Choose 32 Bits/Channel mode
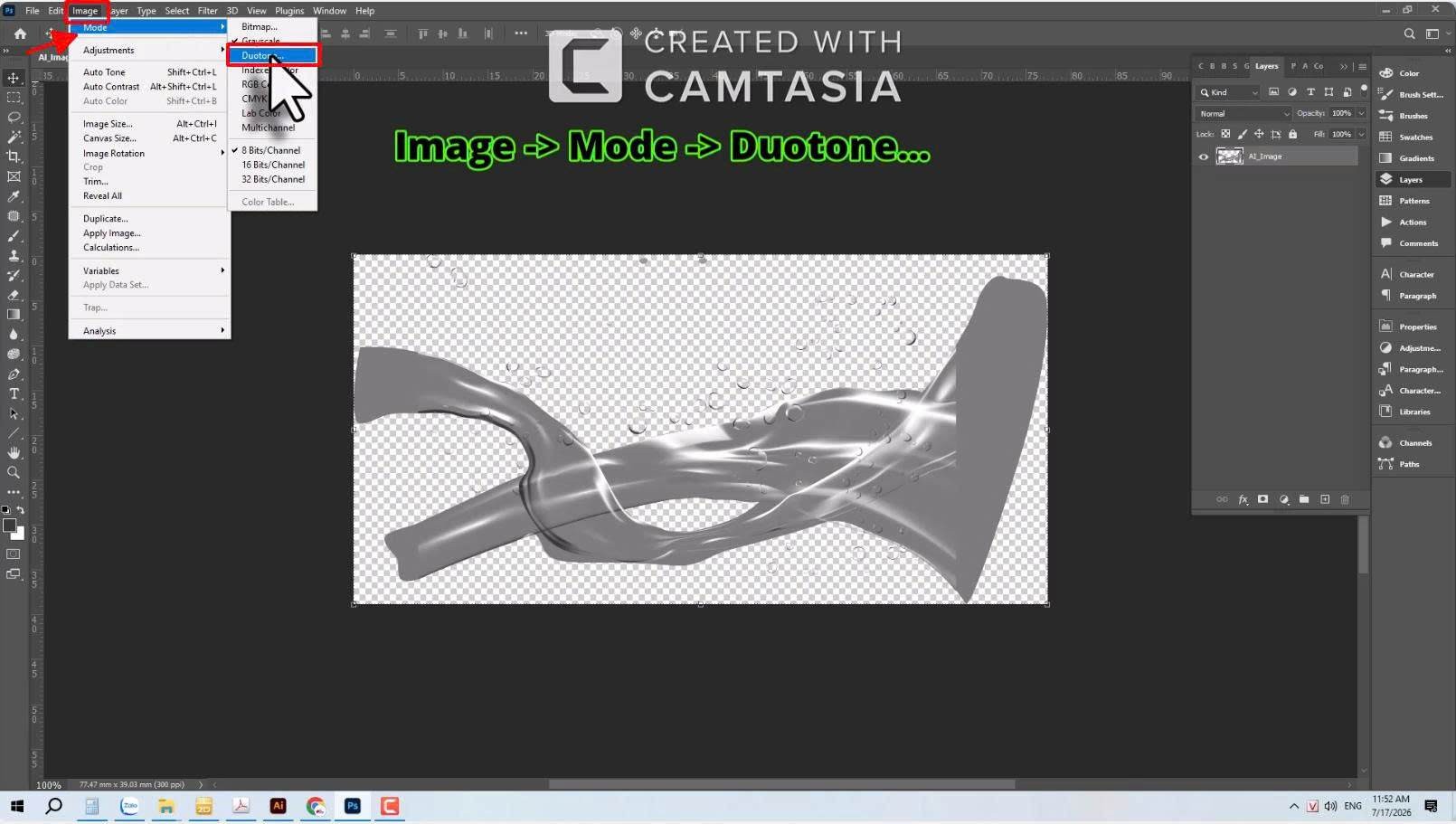This screenshot has width=1456, height=824. click(273, 179)
